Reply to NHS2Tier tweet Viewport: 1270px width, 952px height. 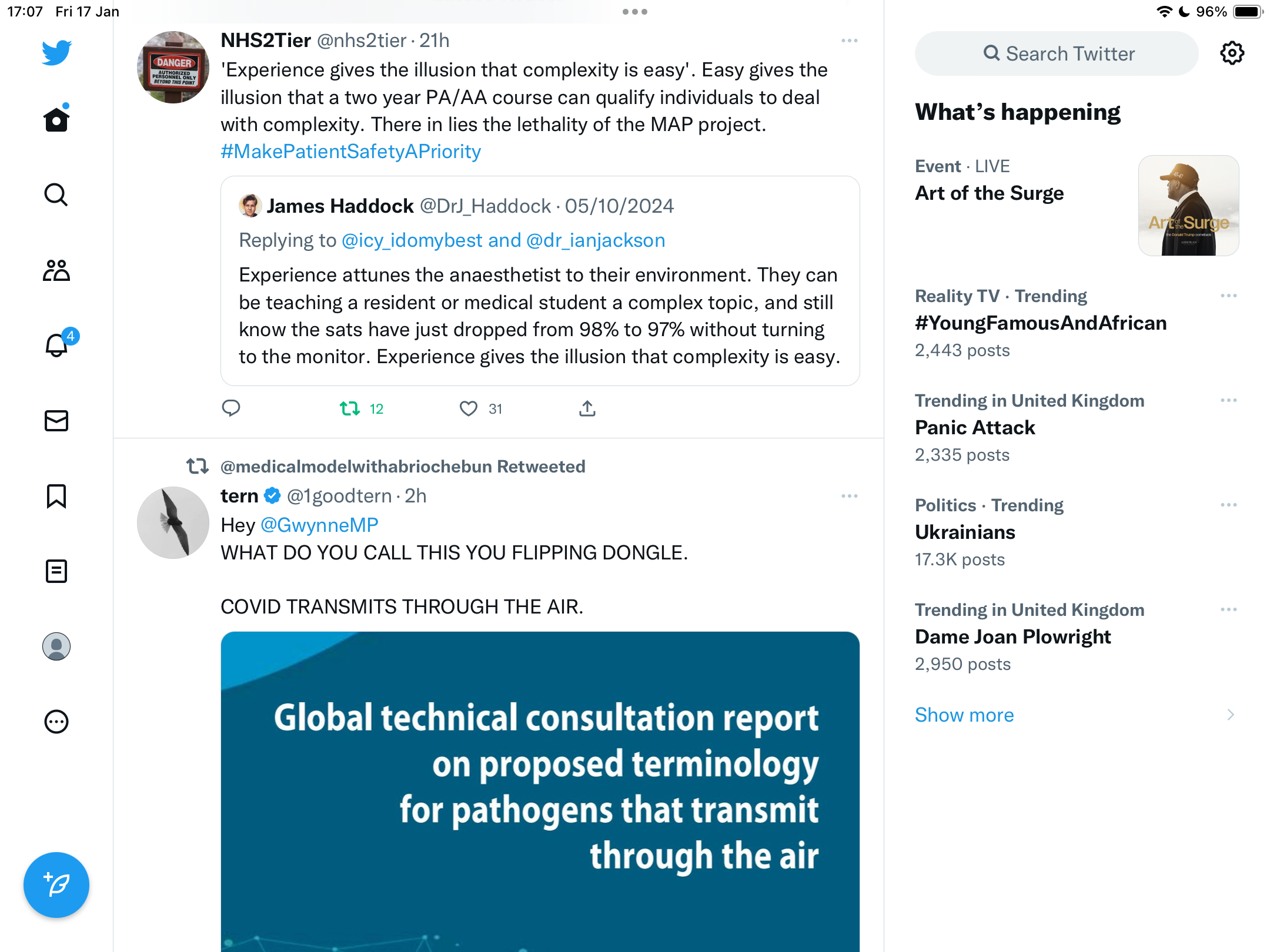click(231, 408)
